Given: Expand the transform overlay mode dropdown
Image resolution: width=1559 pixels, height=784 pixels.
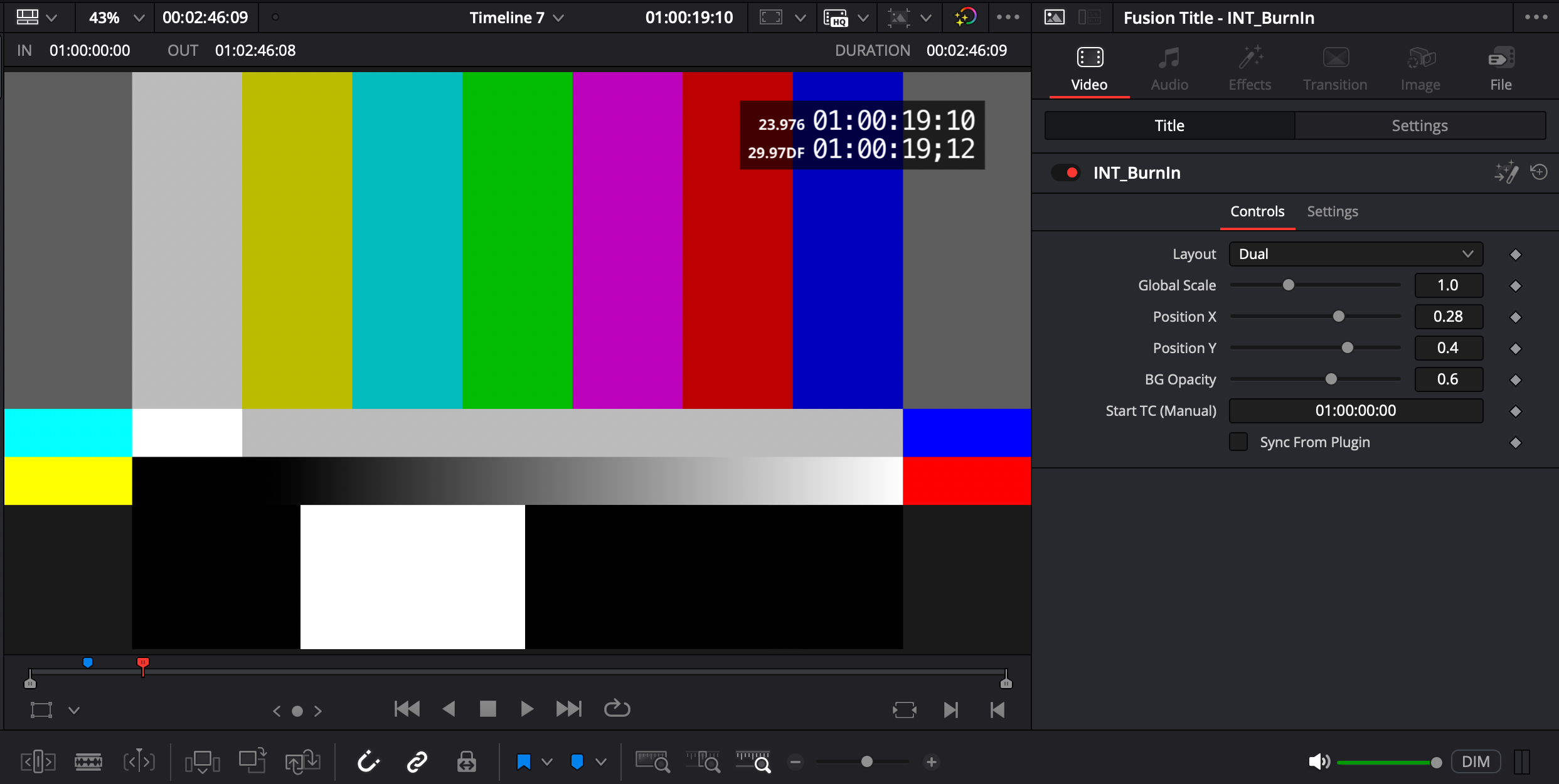Looking at the screenshot, I should [74, 711].
